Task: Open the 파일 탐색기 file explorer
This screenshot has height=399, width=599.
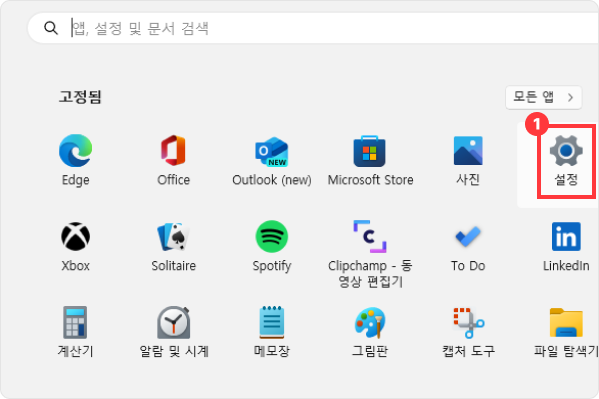Action: (x=566, y=332)
